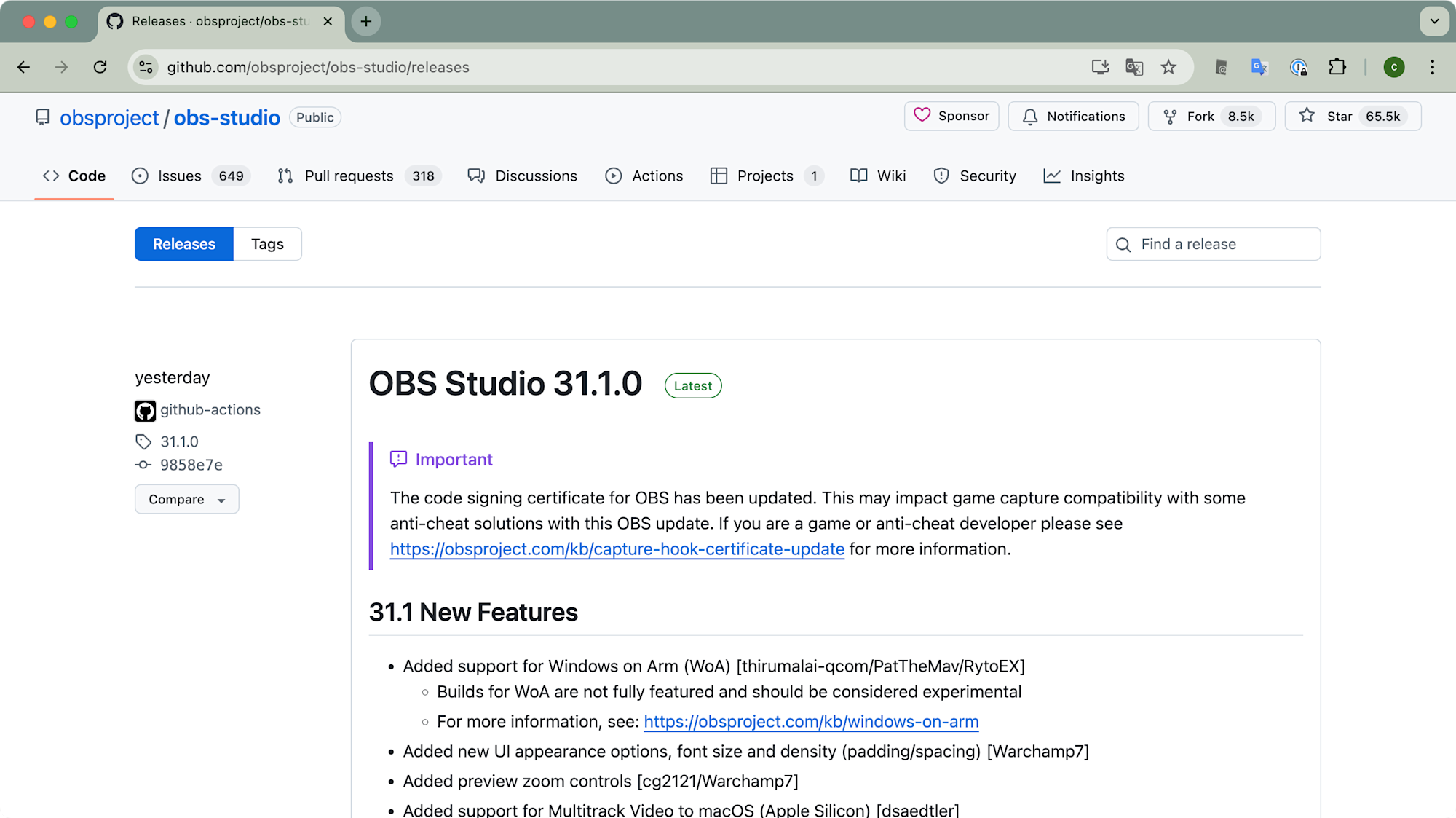Click the commit icon beside 9858e7e

tap(143, 465)
